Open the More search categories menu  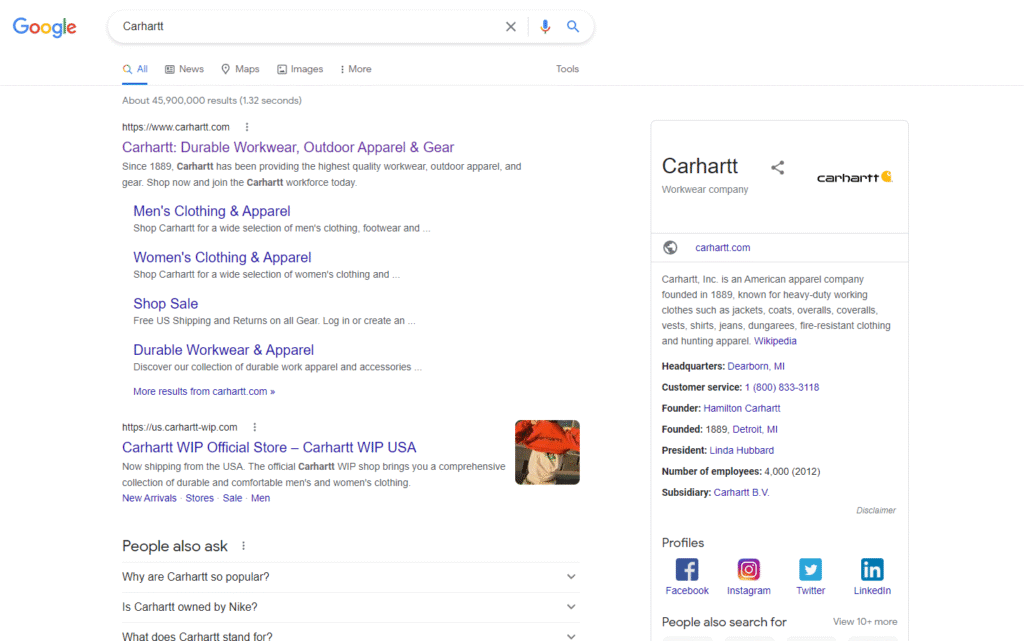(x=355, y=69)
